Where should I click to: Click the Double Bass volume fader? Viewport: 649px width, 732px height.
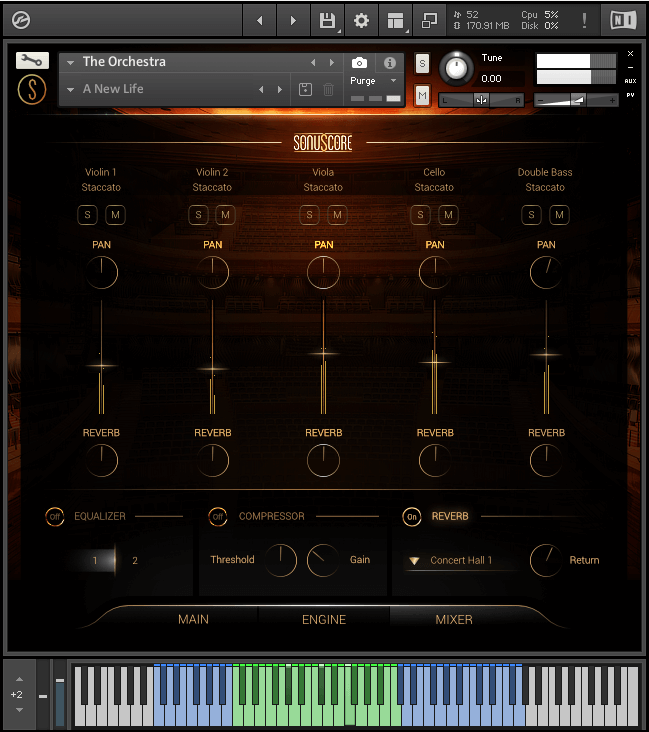[546, 355]
